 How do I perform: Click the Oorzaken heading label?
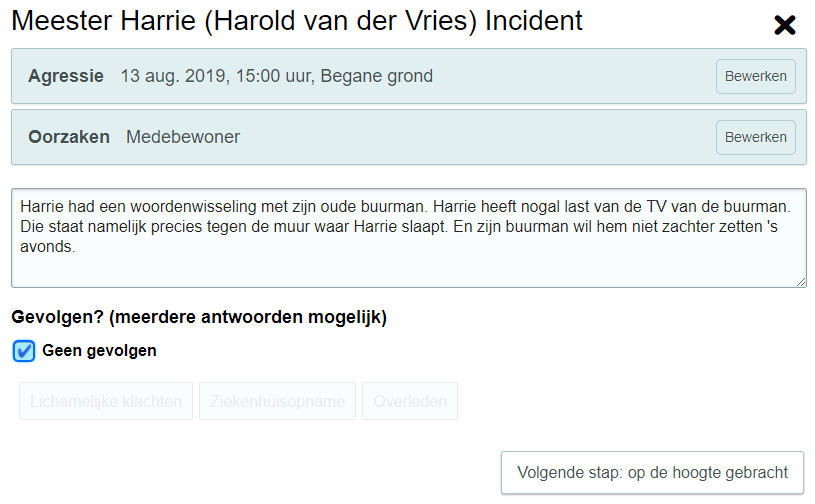[69, 137]
